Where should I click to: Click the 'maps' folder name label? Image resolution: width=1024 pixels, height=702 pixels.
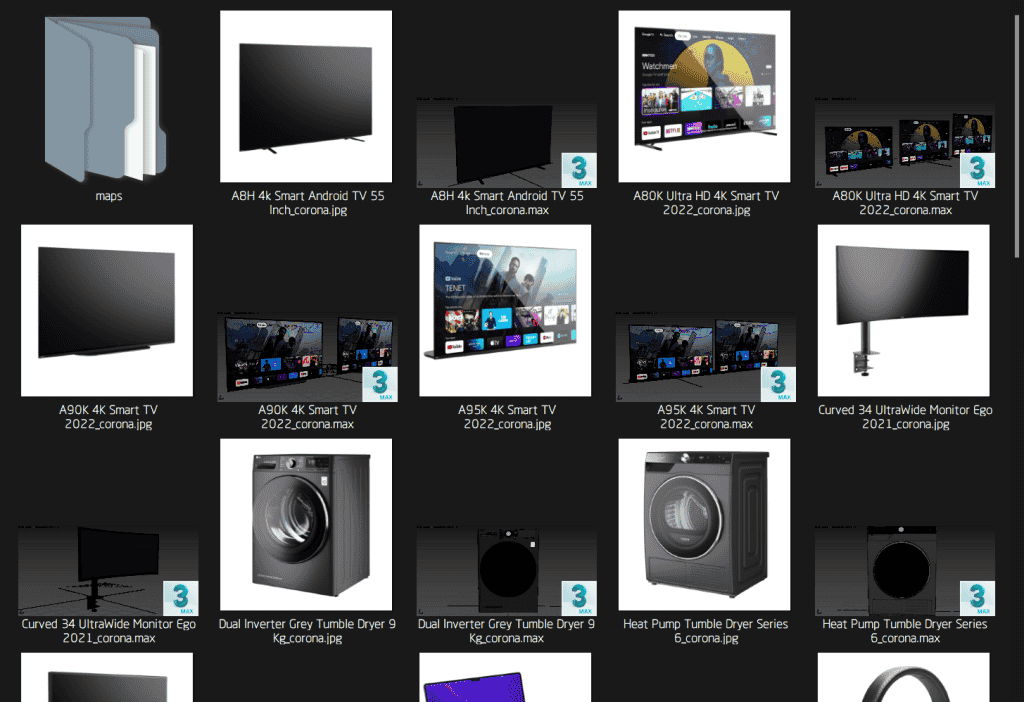[108, 196]
